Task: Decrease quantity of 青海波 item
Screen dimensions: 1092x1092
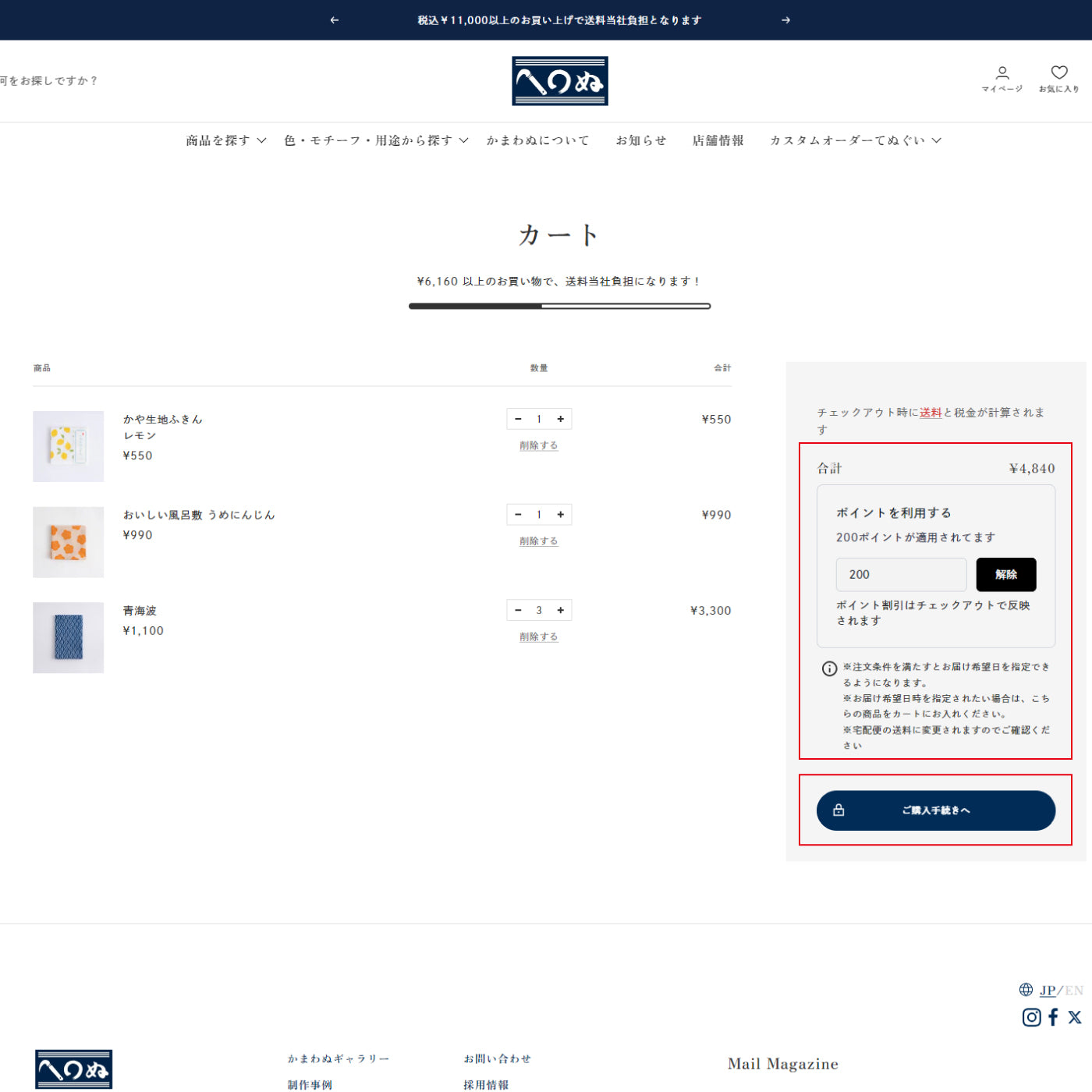Action: coord(518,610)
